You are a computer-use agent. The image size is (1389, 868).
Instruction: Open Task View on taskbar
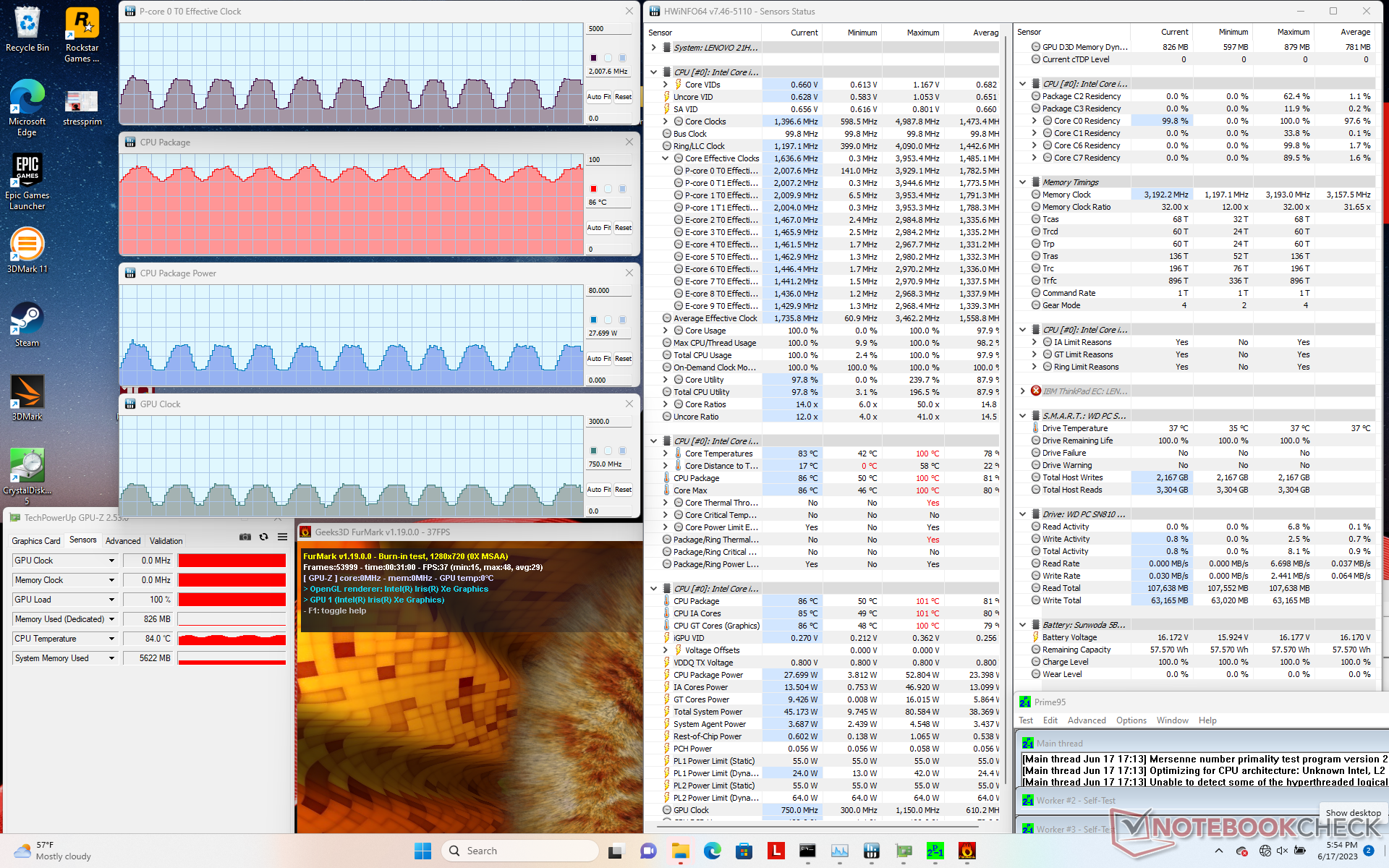click(x=616, y=851)
